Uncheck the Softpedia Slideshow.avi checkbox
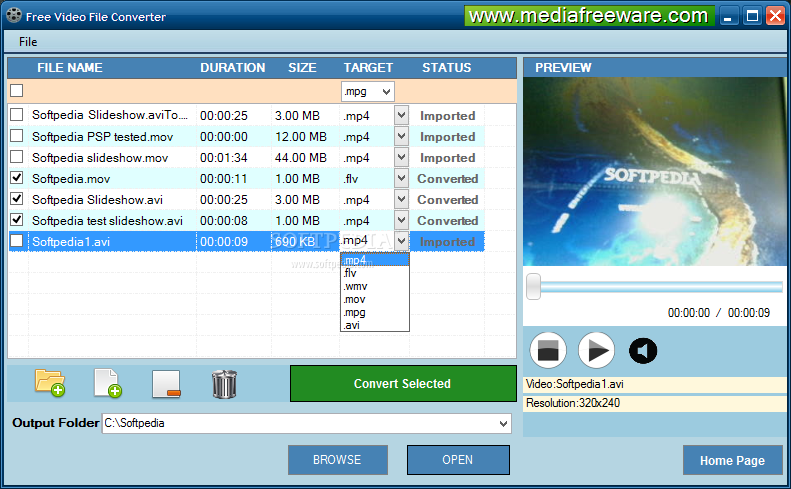This screenshot has width=791, height=489. click(17, 199)
